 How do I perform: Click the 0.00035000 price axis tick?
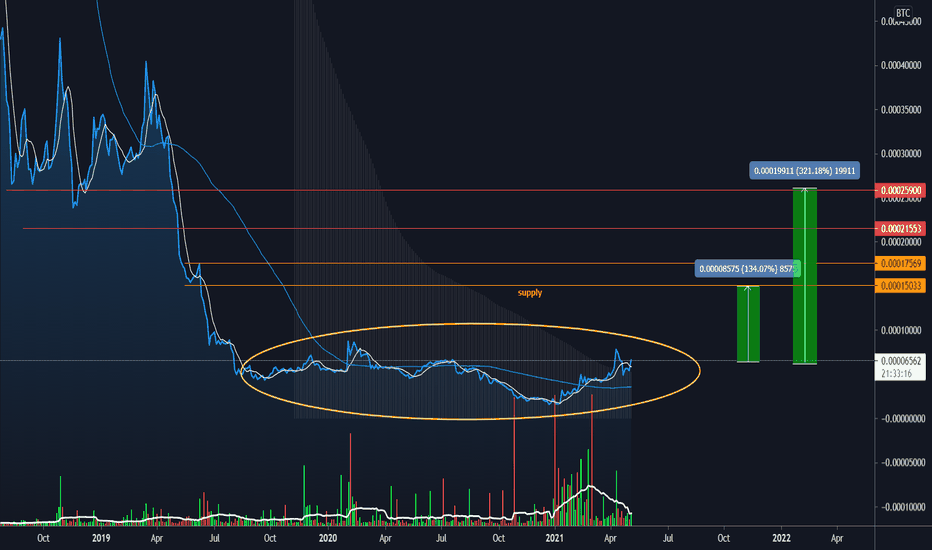click(901, 110)
